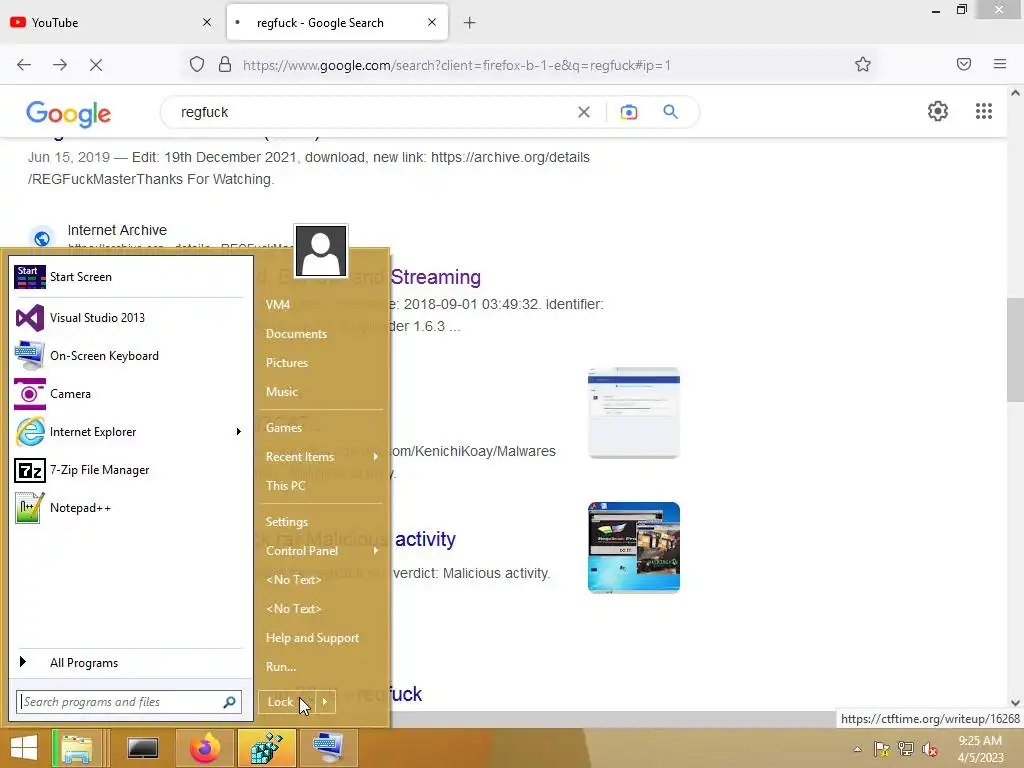
Task: Search by image camera icon
Action: [x=629, y=112]
